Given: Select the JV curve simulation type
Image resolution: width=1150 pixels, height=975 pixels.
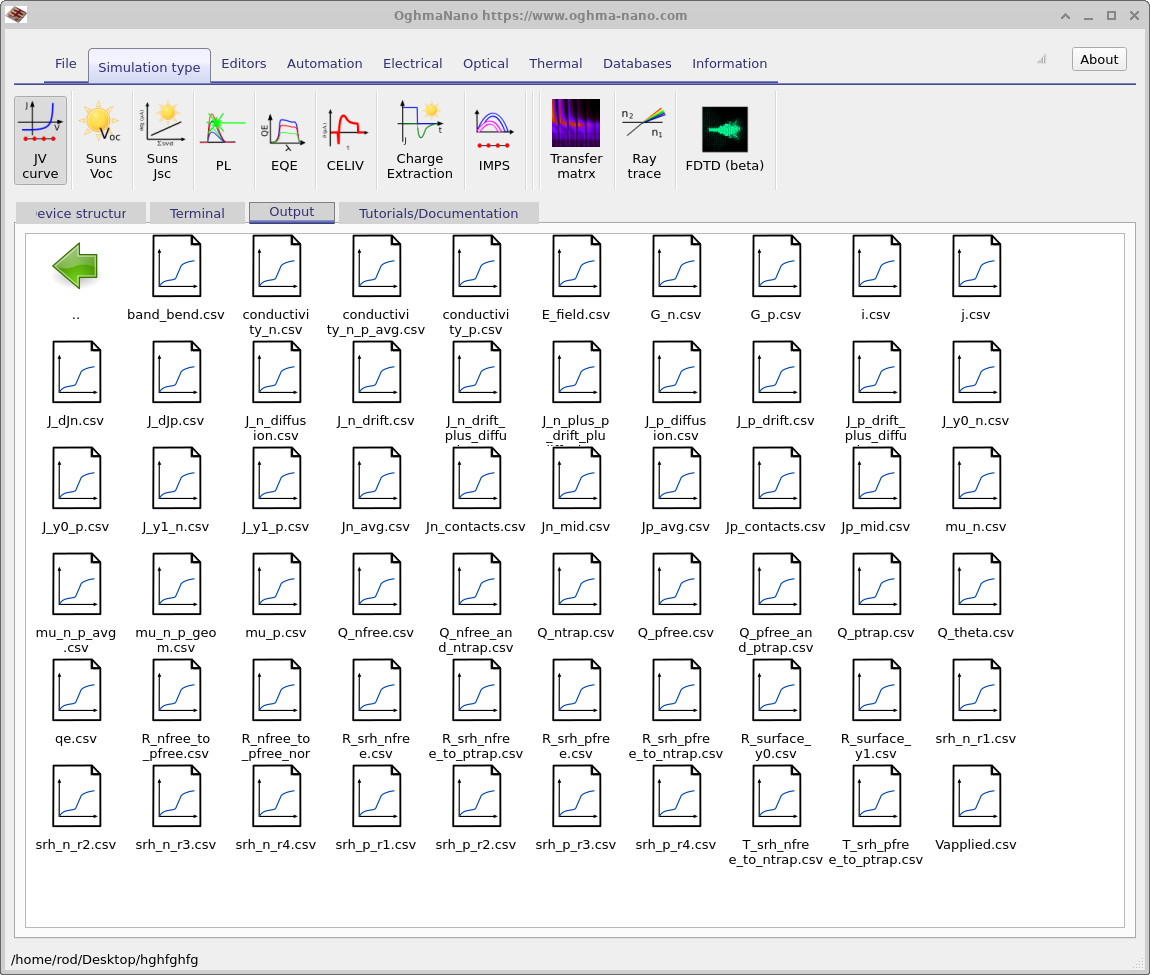Looking at the screenshot, I should click(x=40, y=140).
